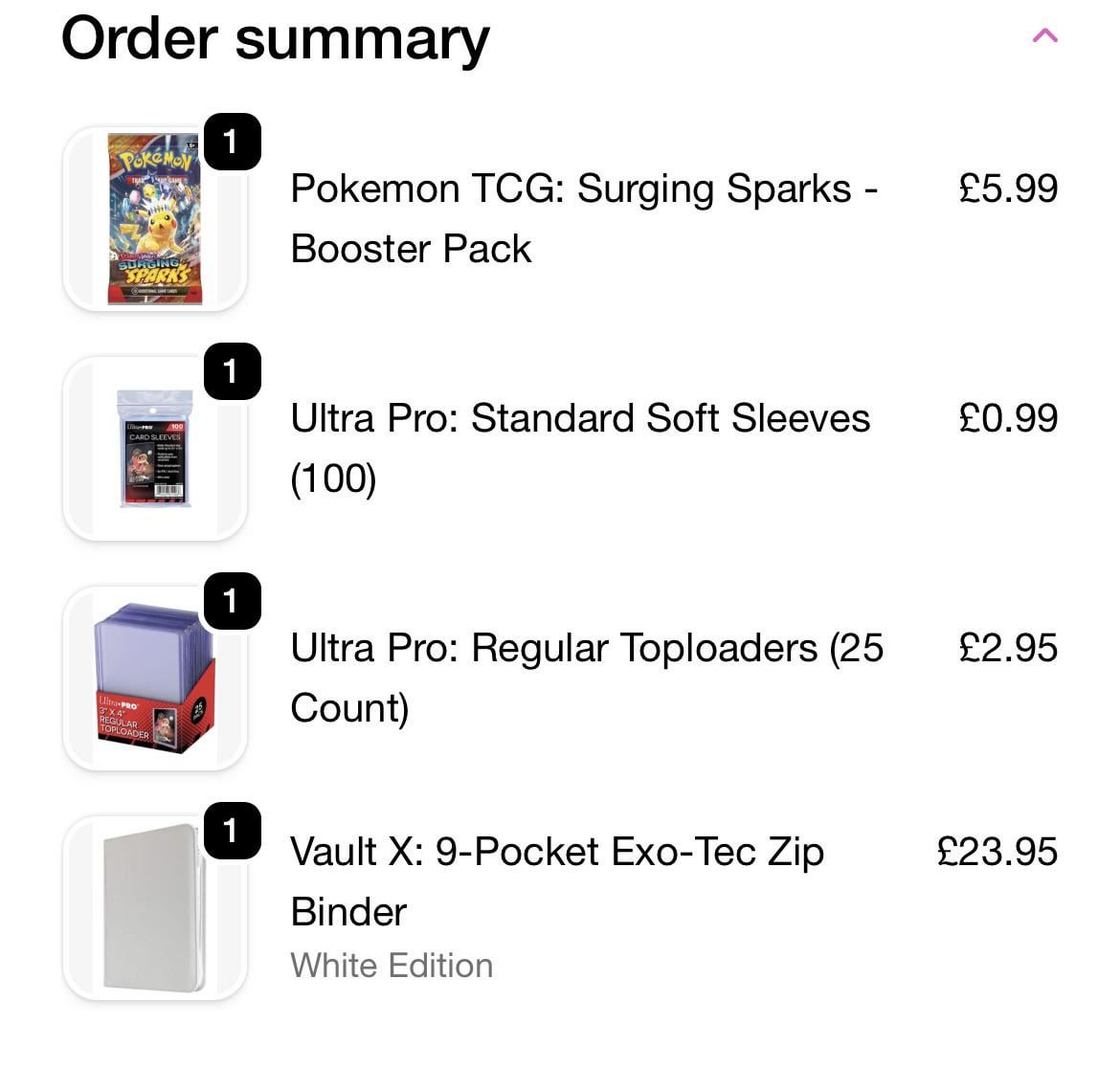The height and width of the screenshot is (1068, 1120).
Task: Click the Pokemon logo on booster pack image
Action: 155,160
